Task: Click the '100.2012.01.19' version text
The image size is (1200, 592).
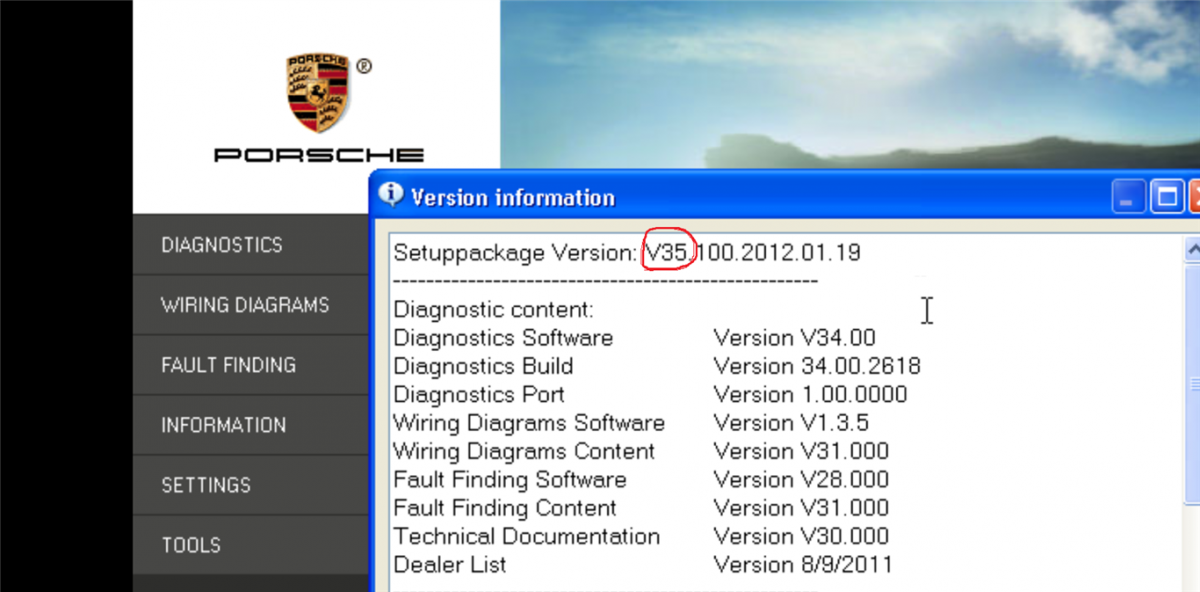Action: pos(778,252)
